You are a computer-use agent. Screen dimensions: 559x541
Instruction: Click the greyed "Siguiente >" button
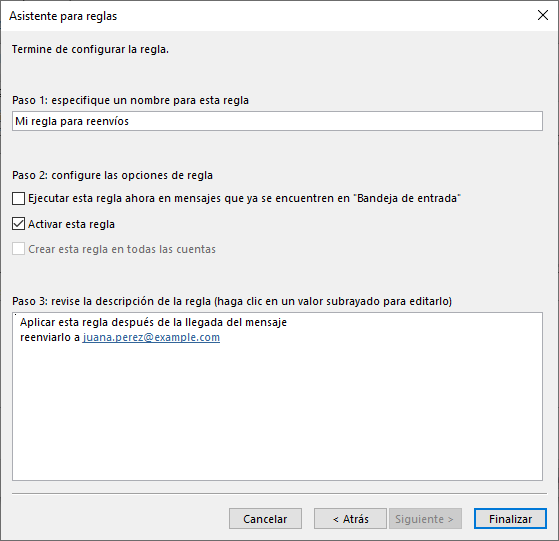tap(425, 519)
